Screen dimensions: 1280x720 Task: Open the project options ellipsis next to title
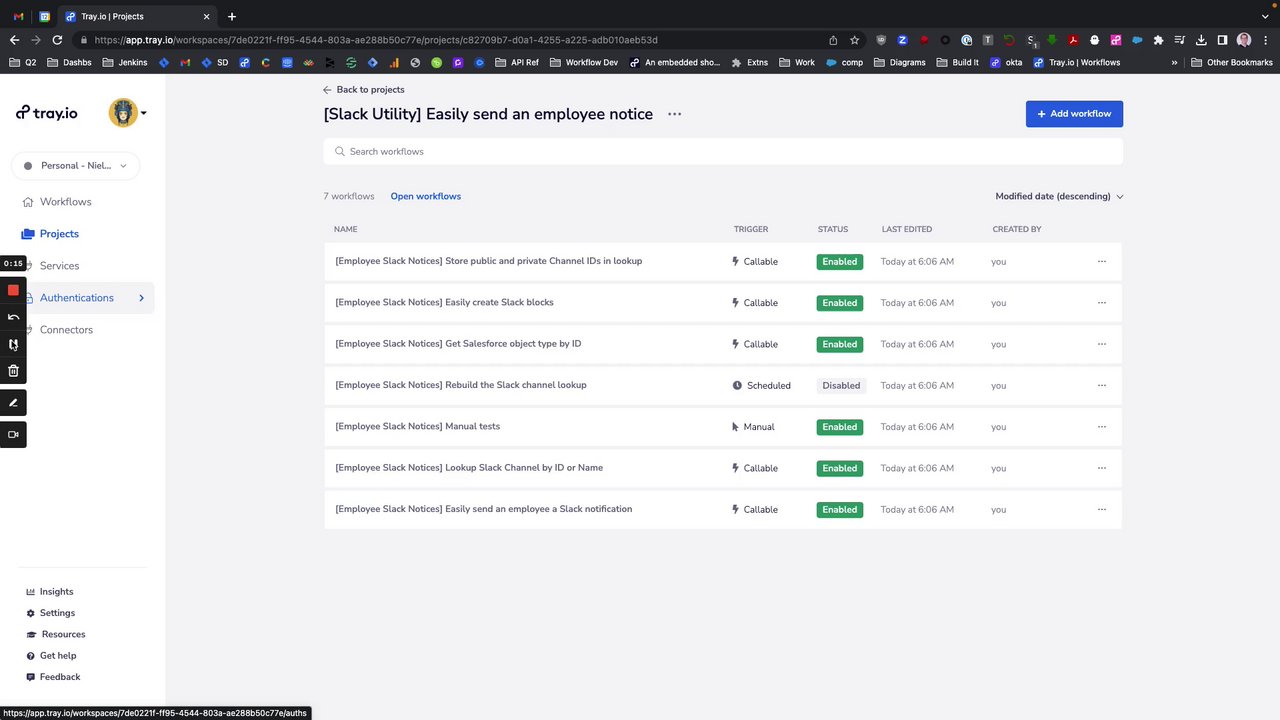[674, 114]
